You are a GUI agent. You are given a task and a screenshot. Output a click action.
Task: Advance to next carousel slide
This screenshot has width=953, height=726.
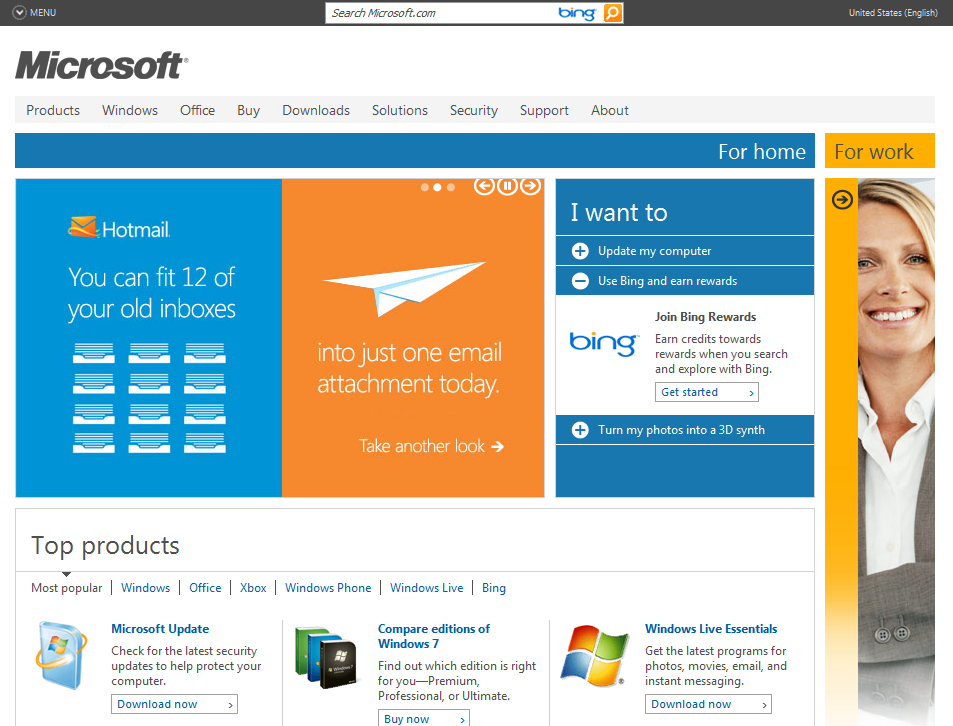[x=530, y=186]
